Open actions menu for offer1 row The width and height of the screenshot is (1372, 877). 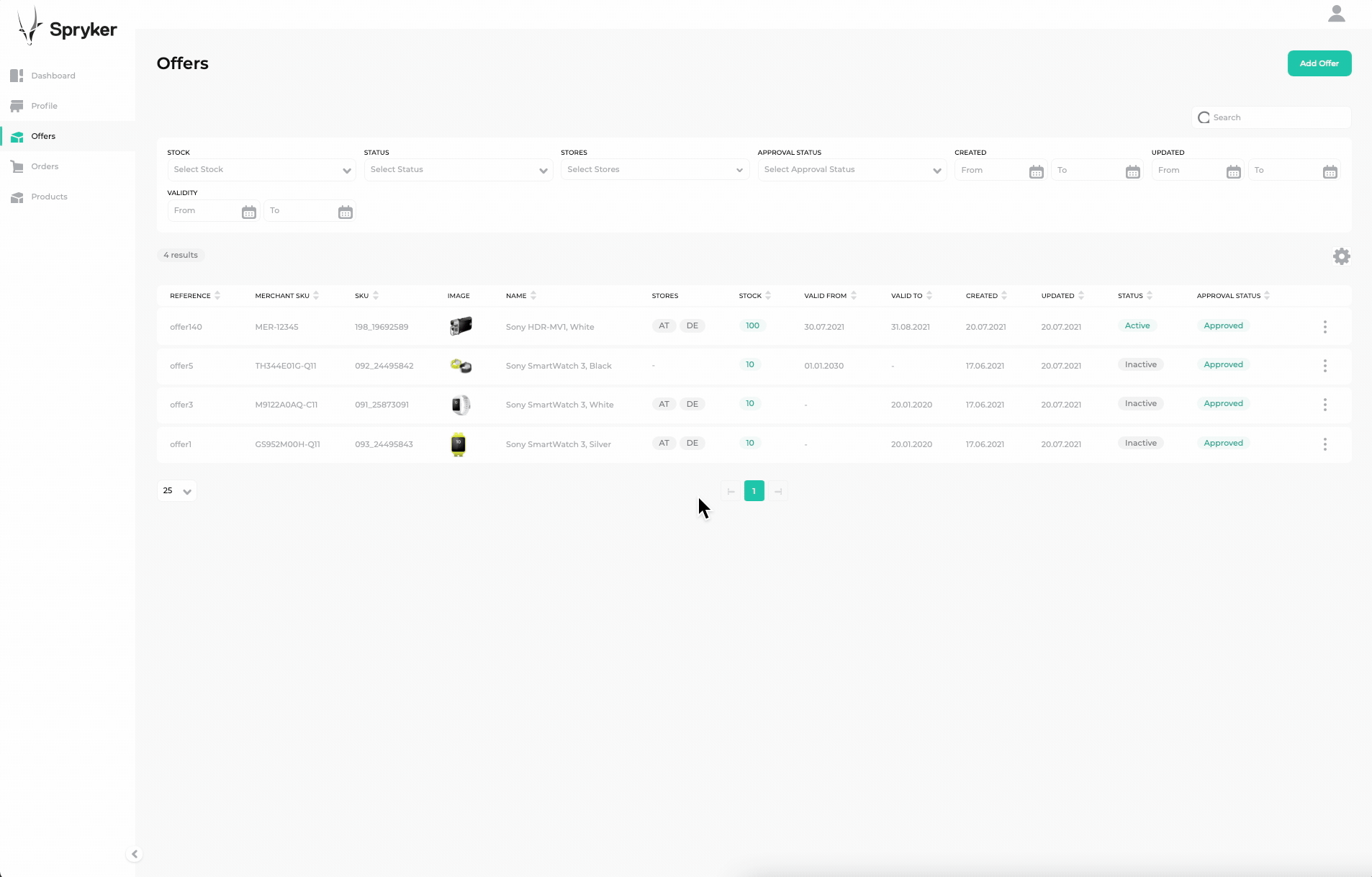1324,444
